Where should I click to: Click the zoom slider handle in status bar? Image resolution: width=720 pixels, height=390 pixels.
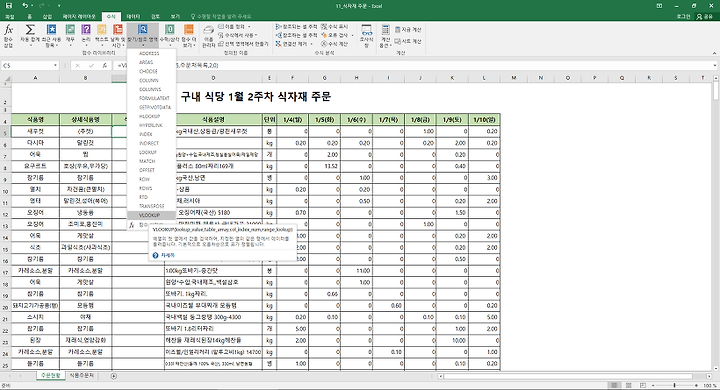(x=675, y=385)
